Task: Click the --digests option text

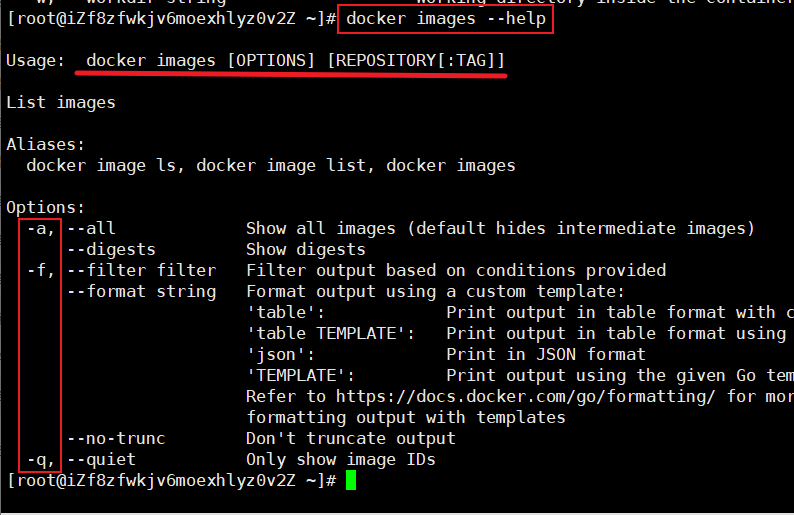Action: pyautogui.click(x=111, y=250)
